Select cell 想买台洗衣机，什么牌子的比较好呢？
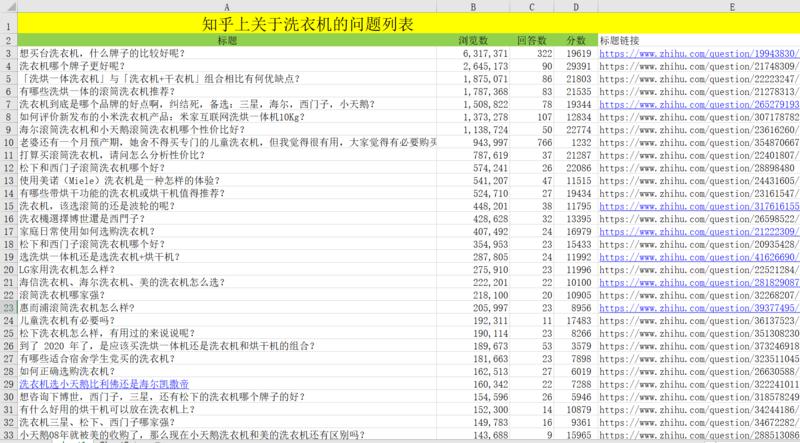 point(227,53)
